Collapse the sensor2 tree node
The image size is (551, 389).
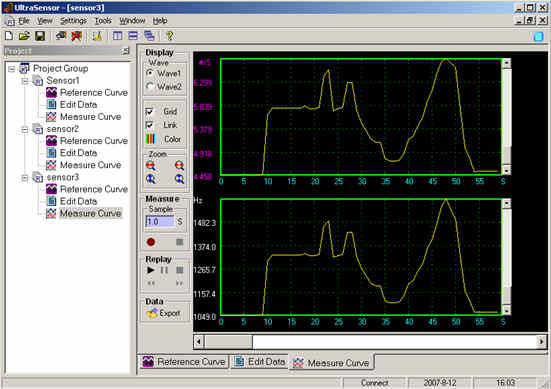[25, 129]
